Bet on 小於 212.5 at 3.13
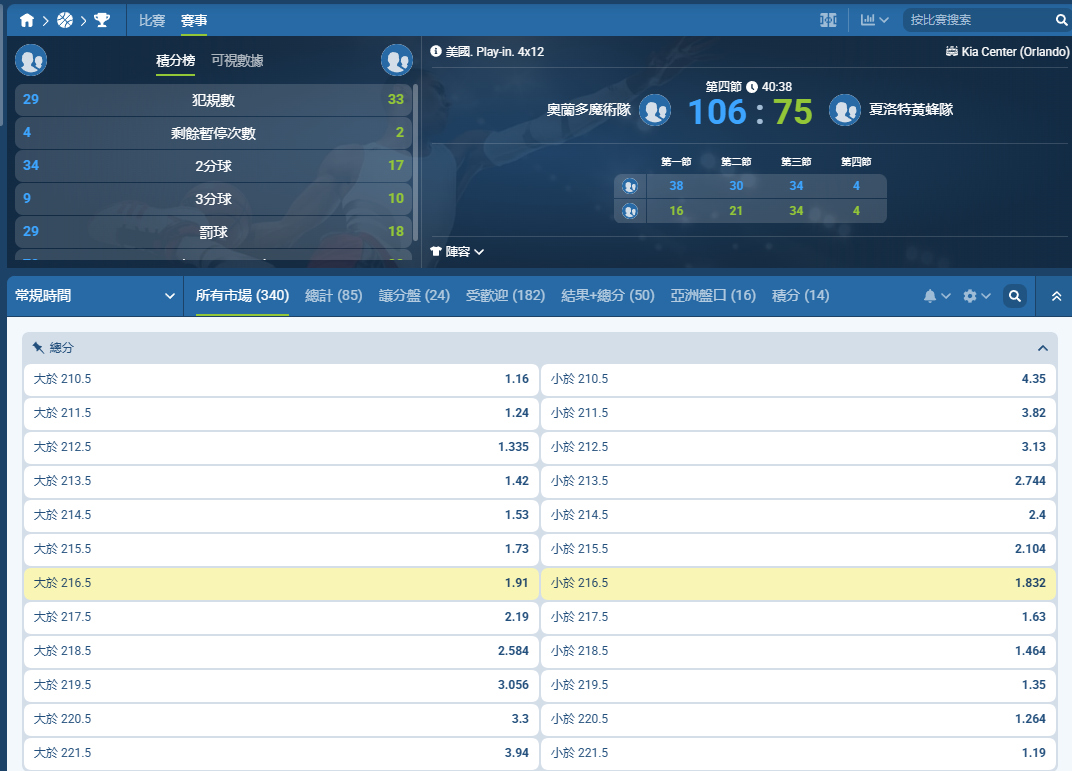This screenshot has height=771, width=1072. tap(798, 447)
